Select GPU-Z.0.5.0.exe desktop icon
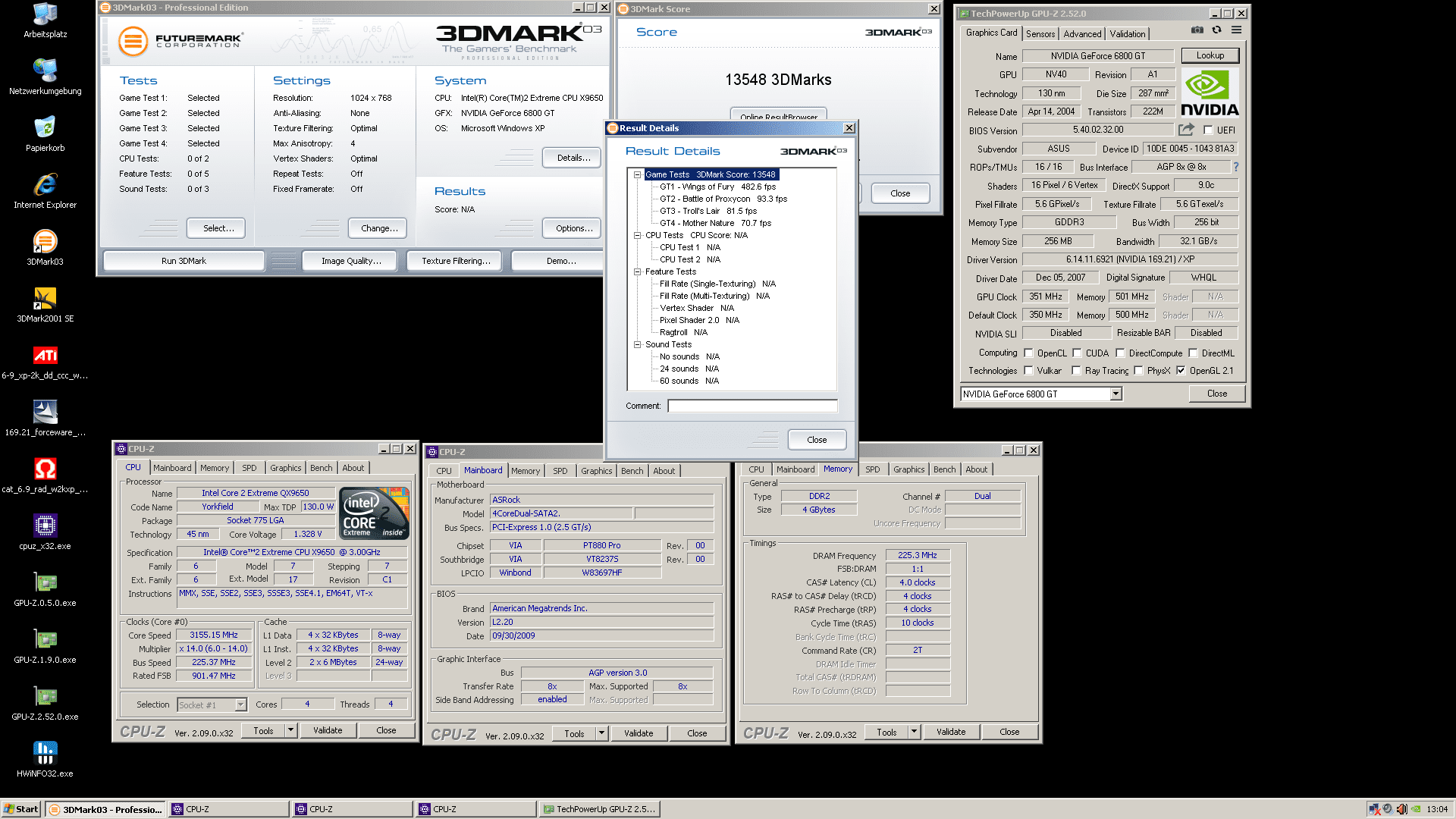Screen dimensions: 1456x819 coord(45,589)
